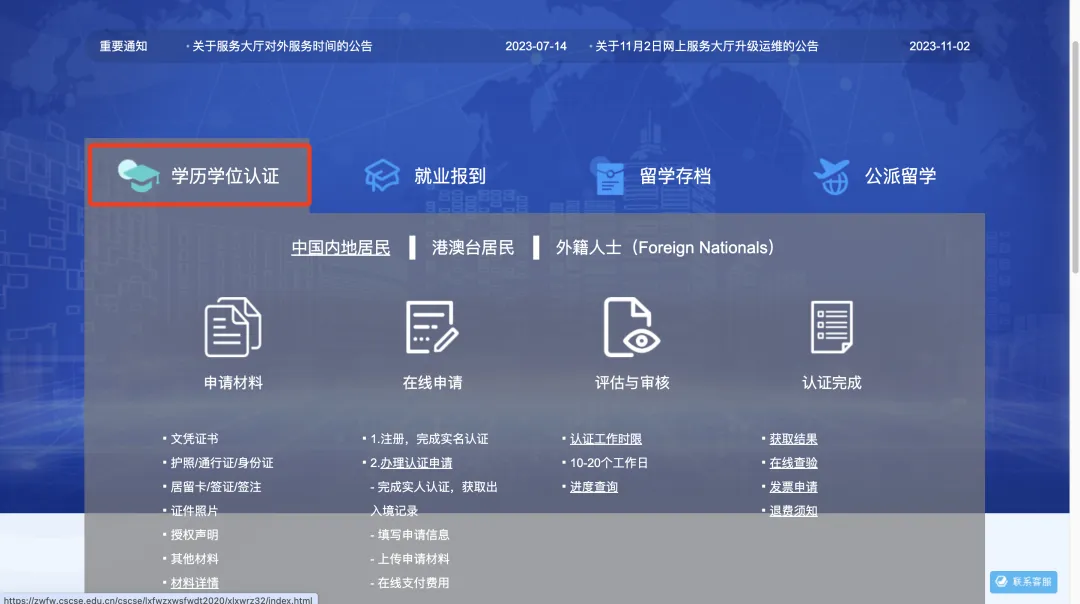Open 联系客服 customer service button

click(1022, 581)
